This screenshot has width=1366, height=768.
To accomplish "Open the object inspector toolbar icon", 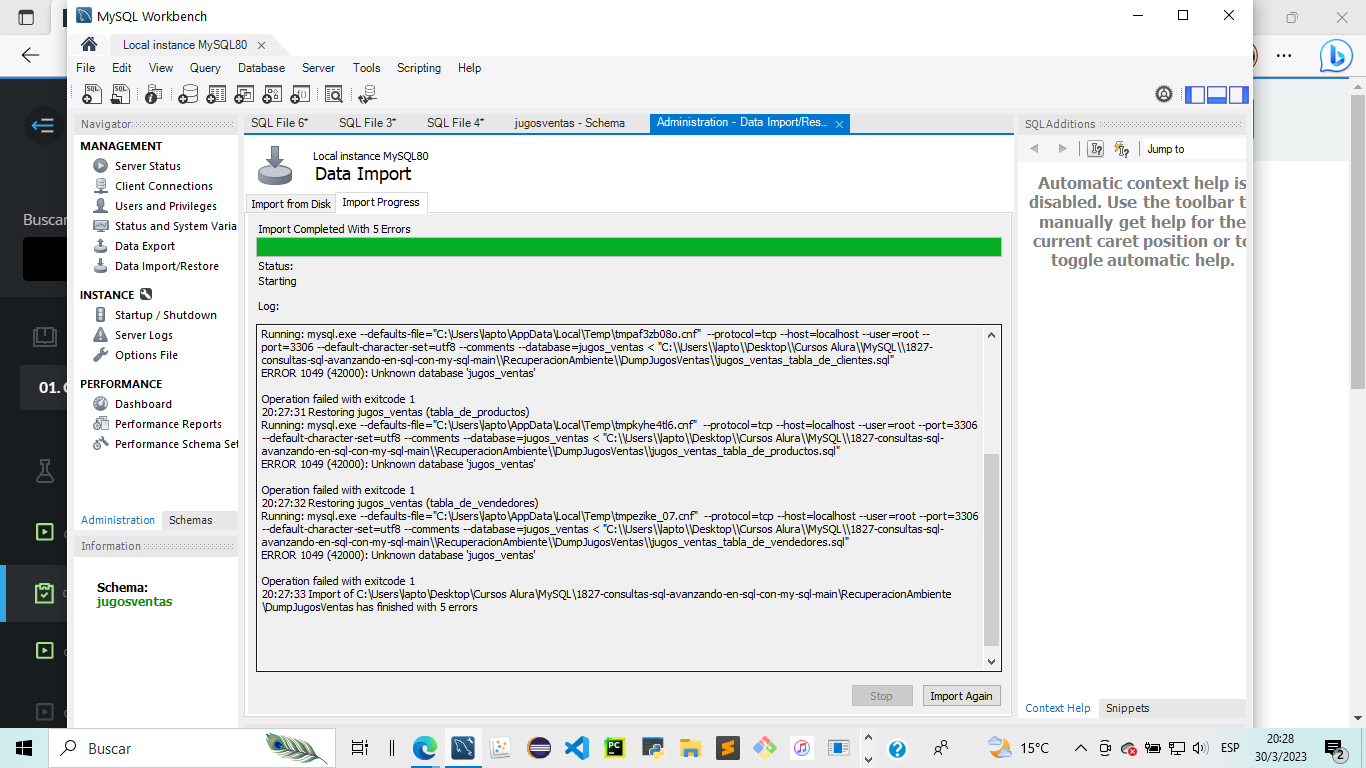I will (153, 94).
